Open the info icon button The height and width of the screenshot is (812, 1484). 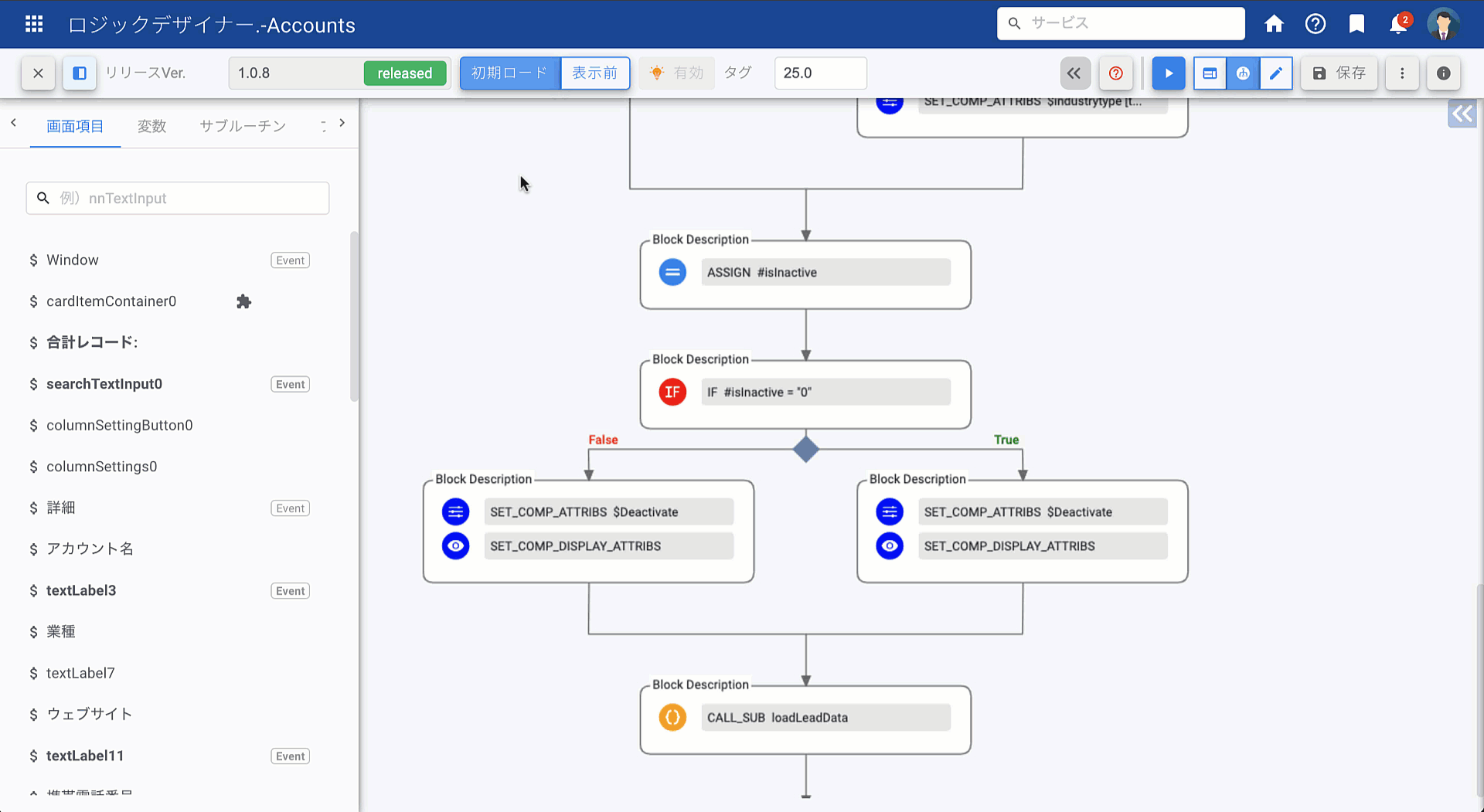(1443, 73)
